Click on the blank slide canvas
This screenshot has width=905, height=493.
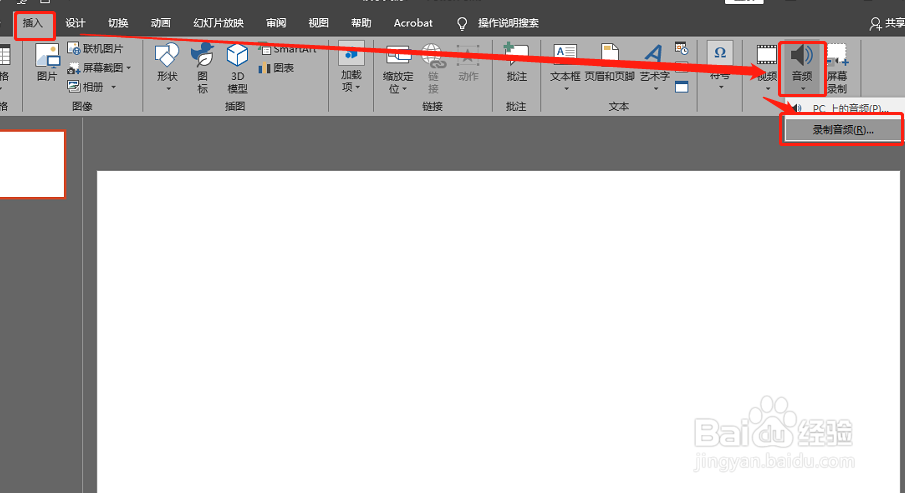tap(498, 332)
